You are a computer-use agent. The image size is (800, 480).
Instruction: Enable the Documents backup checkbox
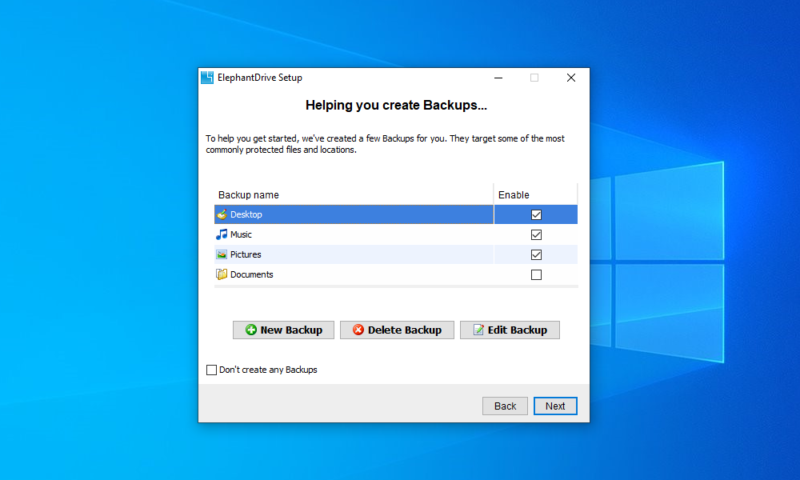536,275
